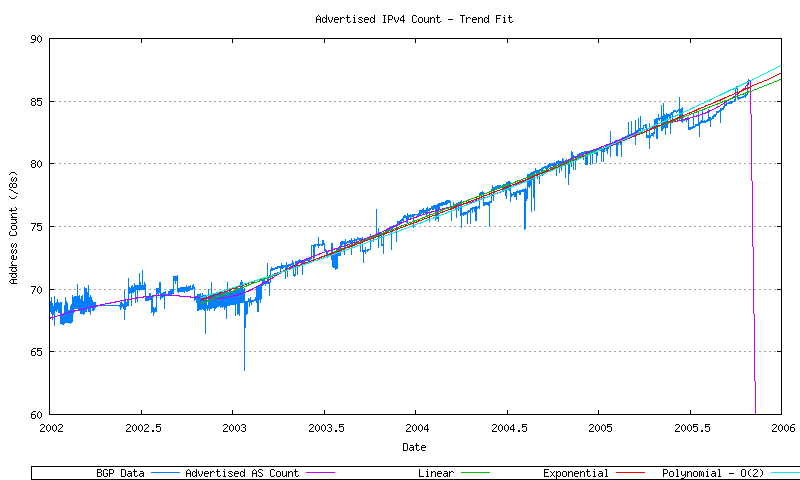Click the 60 value on the y-axis
The image size is (800, 480).
click(36, 414)
